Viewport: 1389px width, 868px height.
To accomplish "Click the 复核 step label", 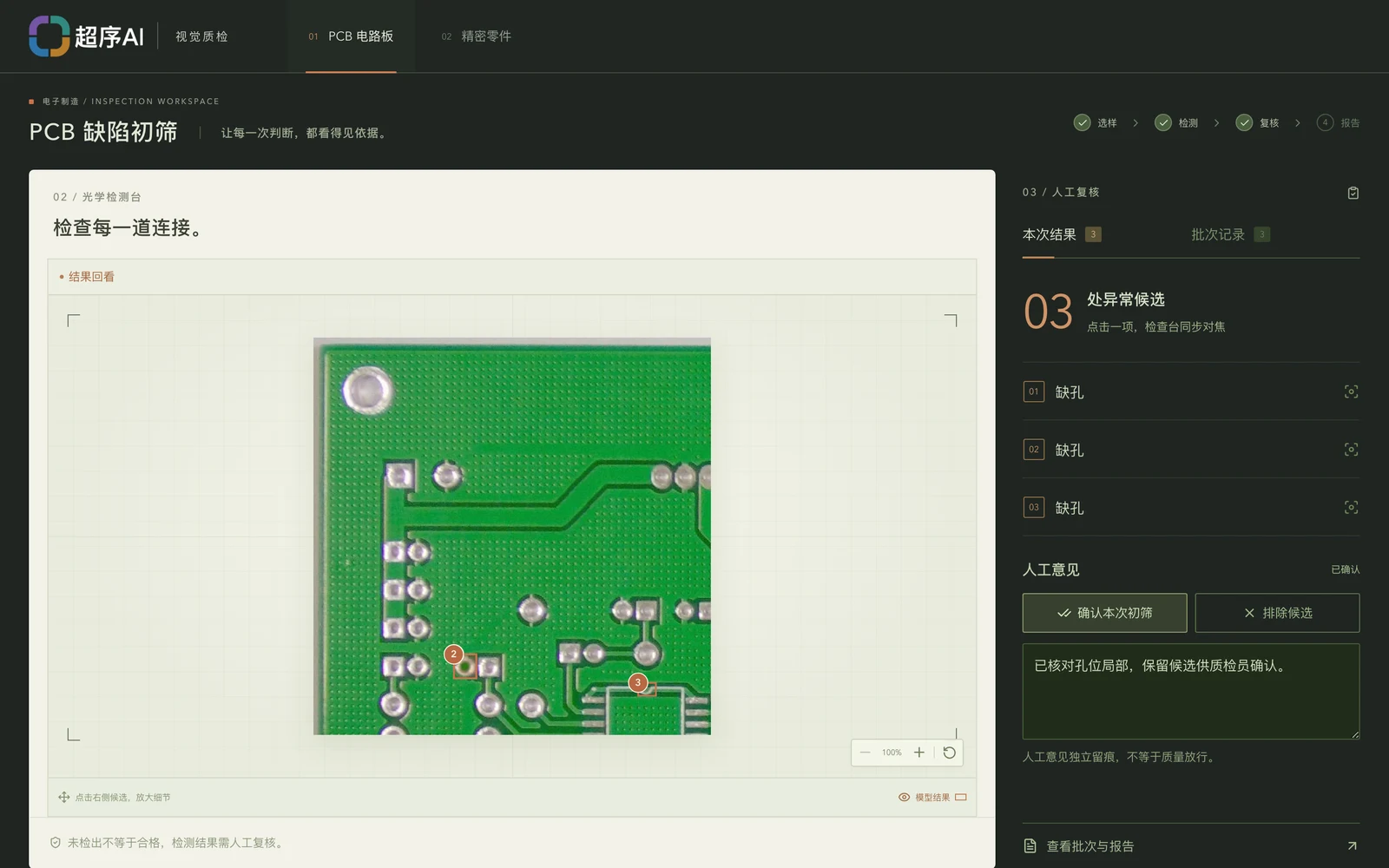I will click(1269, 123).
